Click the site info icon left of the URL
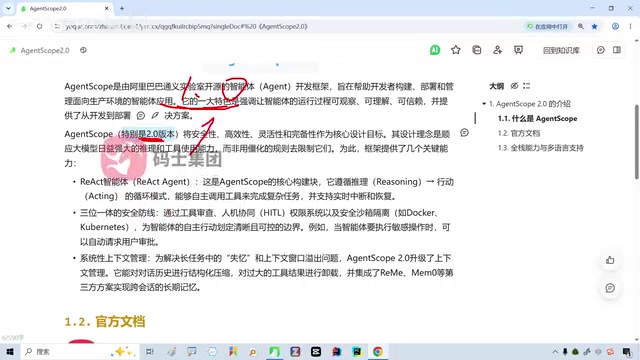The image size is (640, 360). [57, 26]
